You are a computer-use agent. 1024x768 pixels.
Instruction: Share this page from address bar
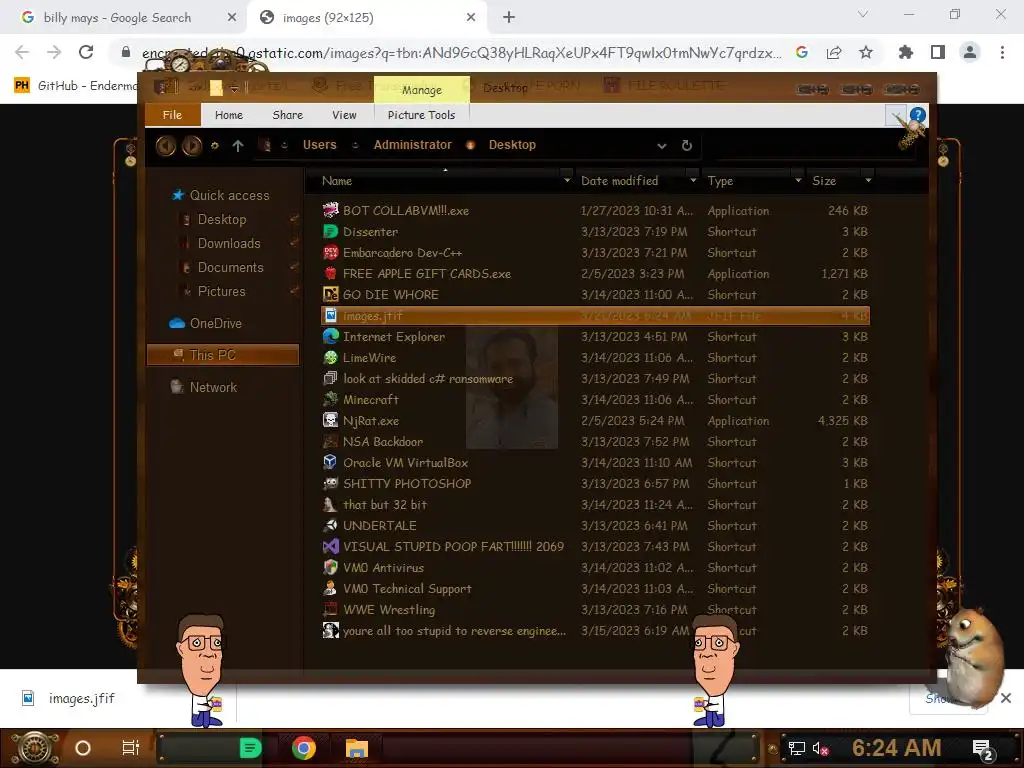(x=834, y=52)
